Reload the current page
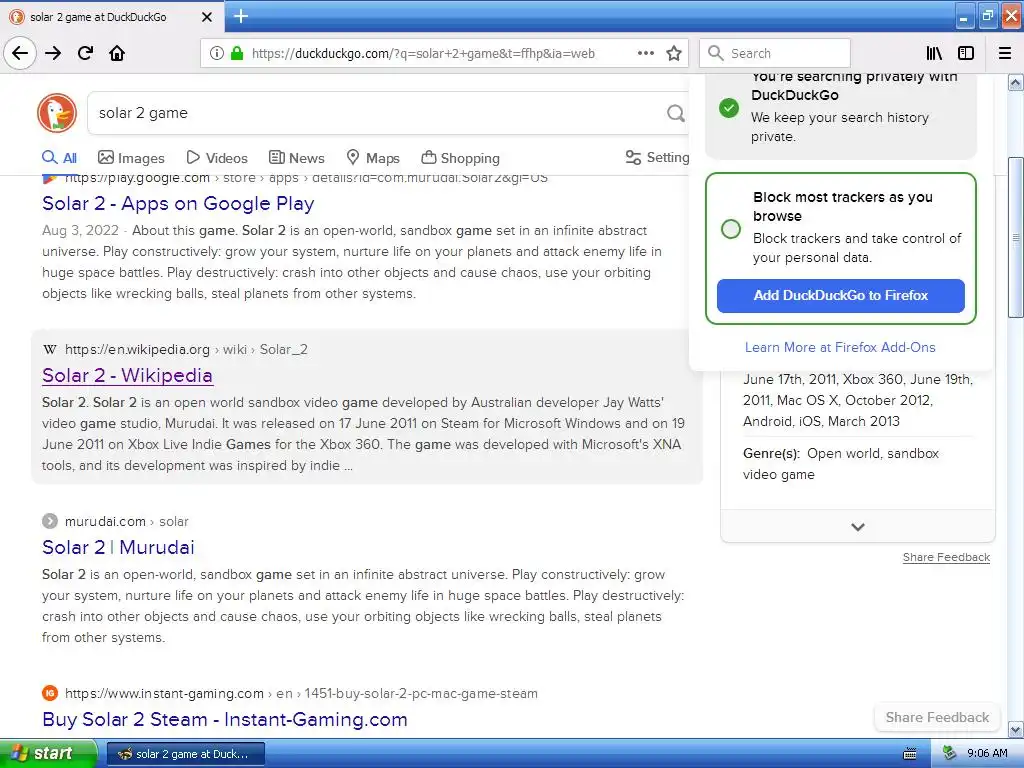 point(85,53)
